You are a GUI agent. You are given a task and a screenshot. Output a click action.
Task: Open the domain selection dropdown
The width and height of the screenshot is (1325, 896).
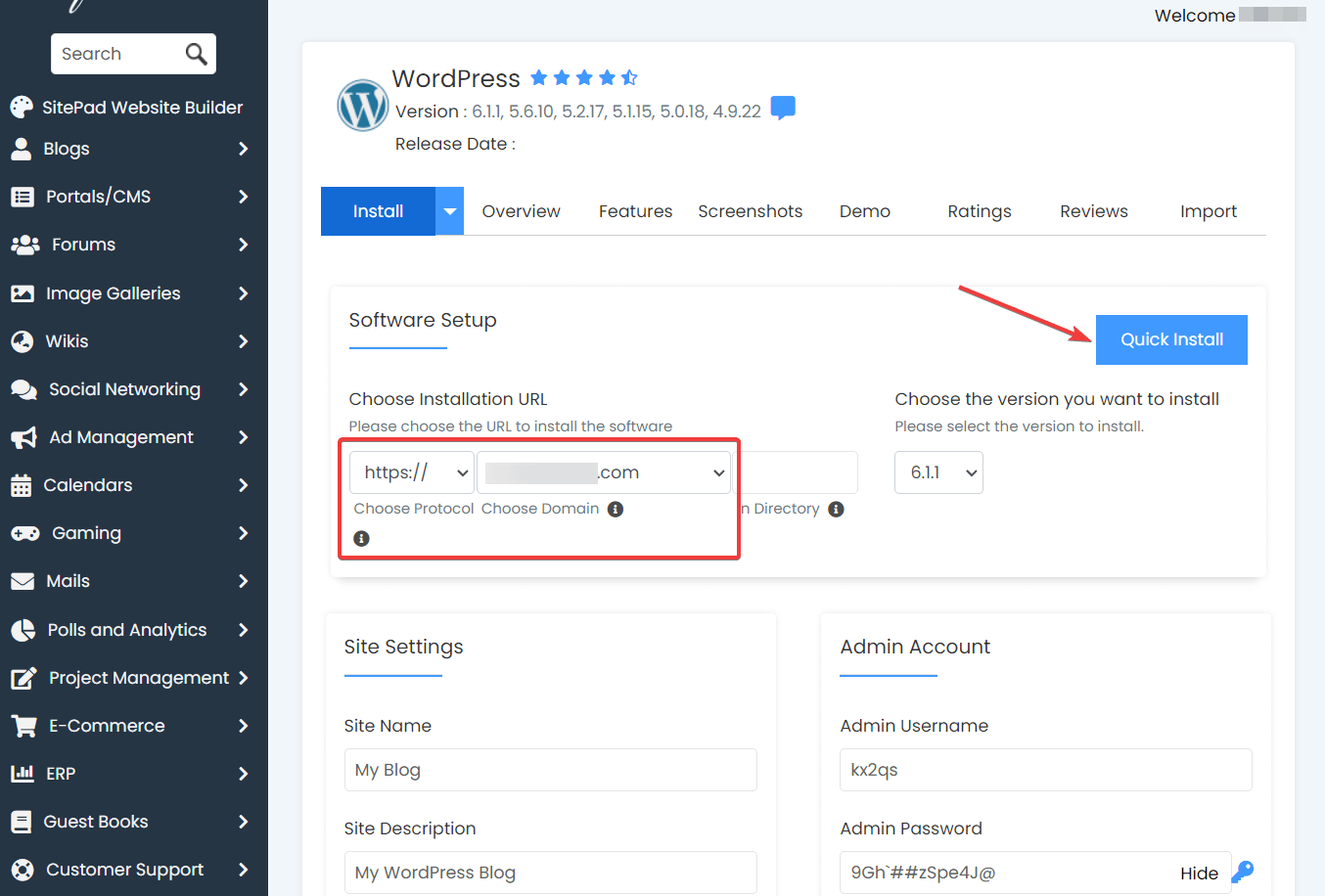603,471
